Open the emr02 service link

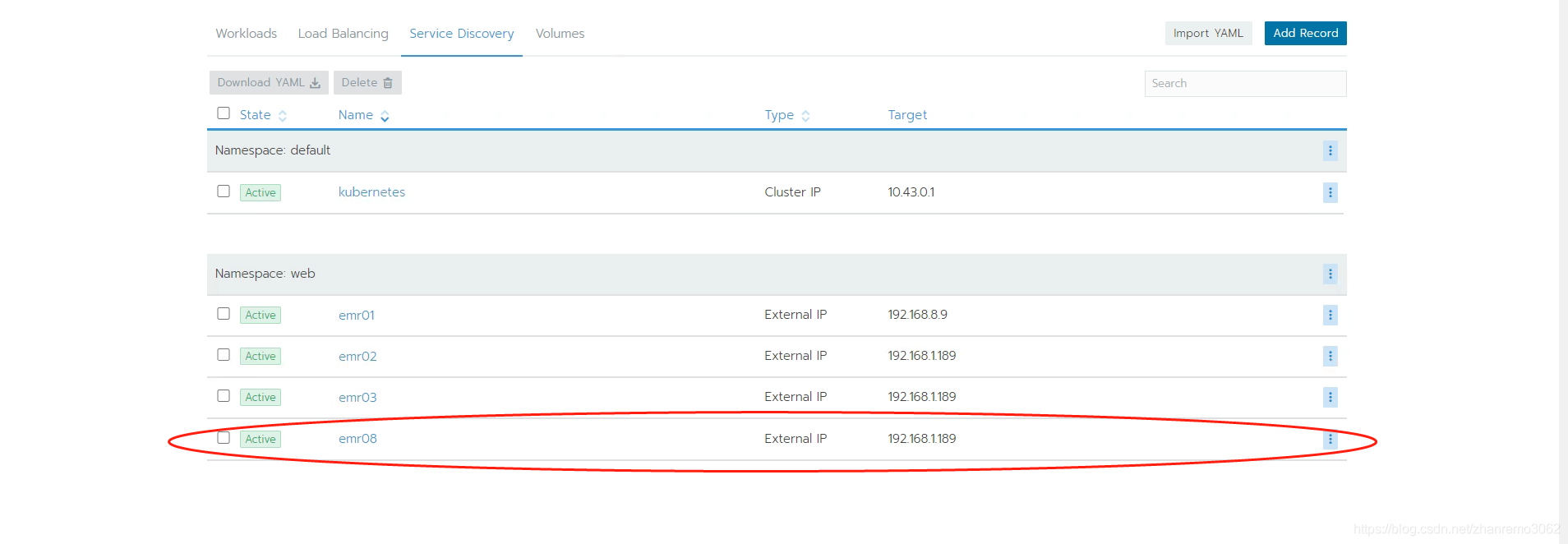(357, 357)
